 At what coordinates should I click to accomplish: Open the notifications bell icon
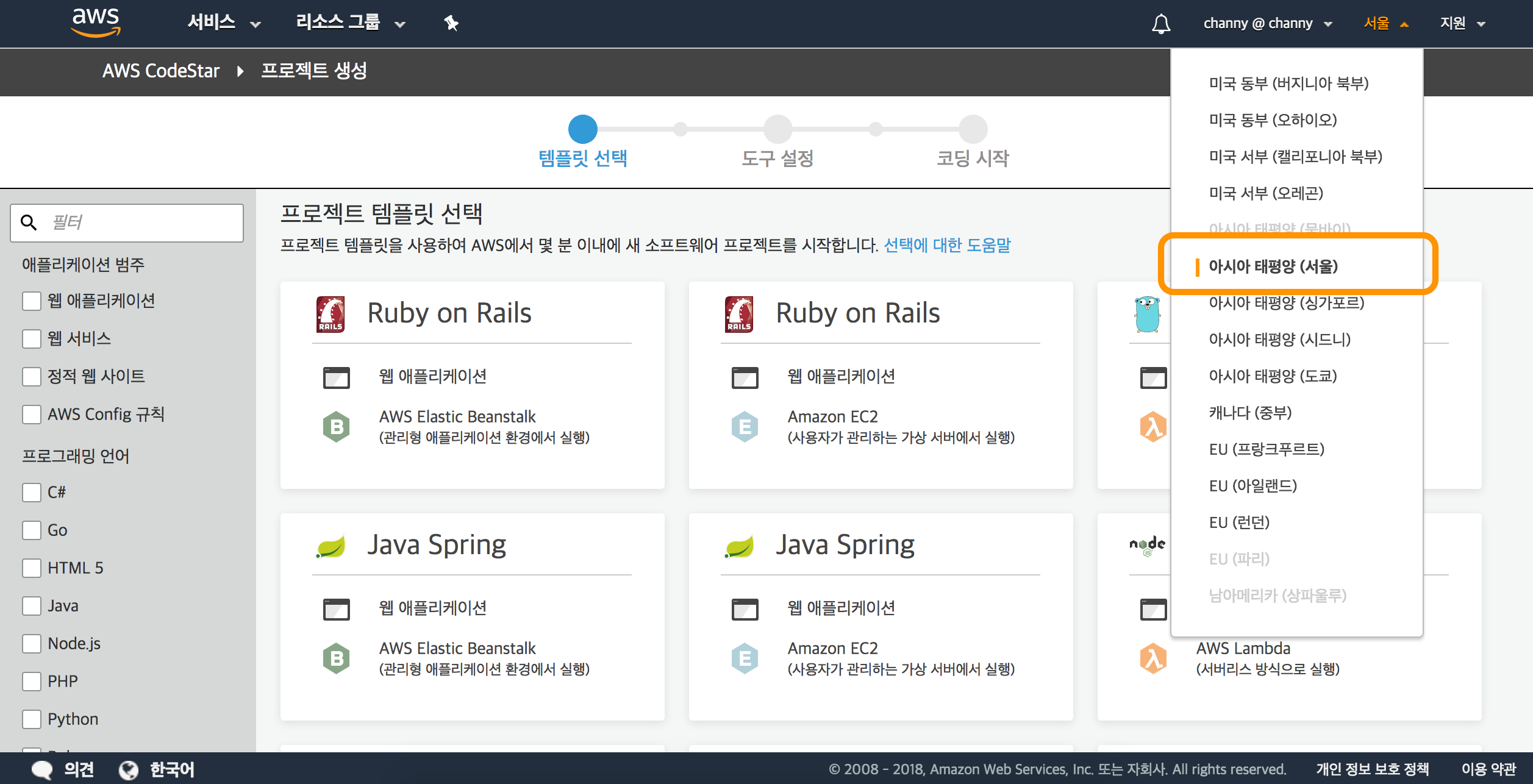tap(1160, 24)
